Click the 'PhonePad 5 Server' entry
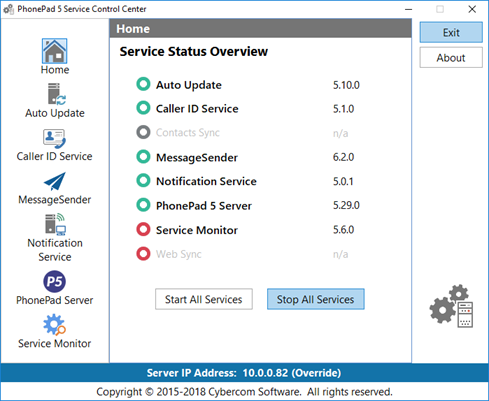This screenshot has height=401, width=489. 204,206
